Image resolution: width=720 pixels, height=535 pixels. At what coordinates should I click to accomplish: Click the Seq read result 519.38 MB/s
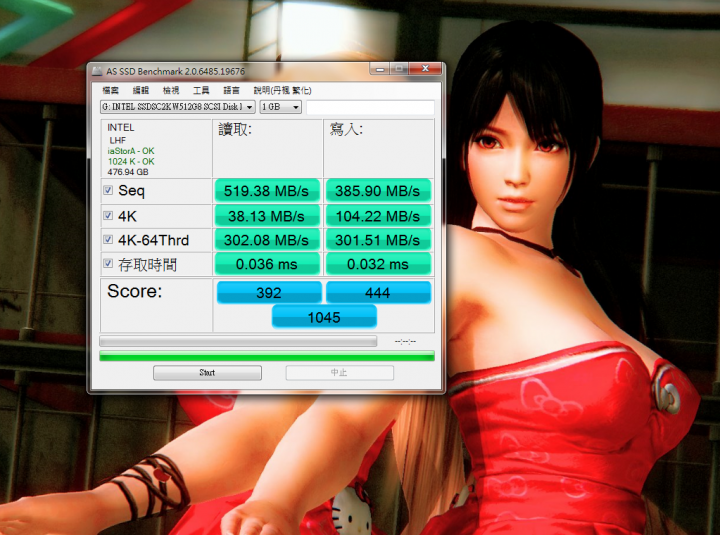[x=267, y=191]
